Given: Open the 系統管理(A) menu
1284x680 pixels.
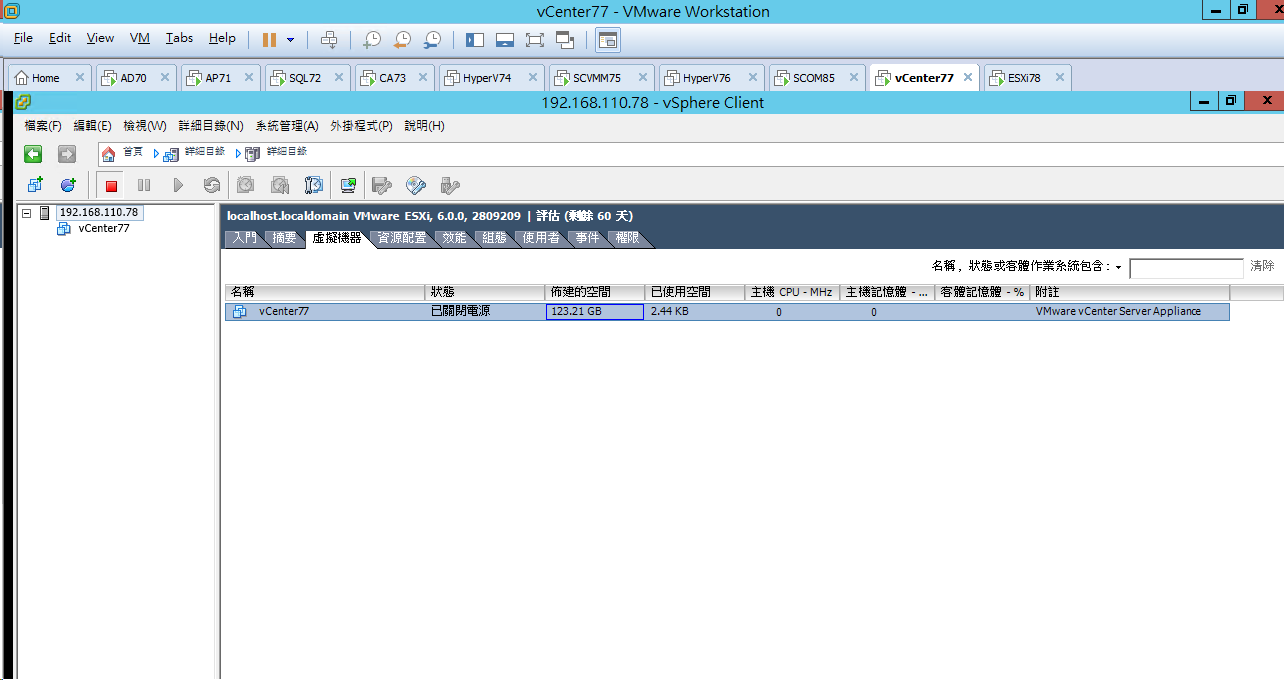Looking at the screenshot, I should pos(287,126).
